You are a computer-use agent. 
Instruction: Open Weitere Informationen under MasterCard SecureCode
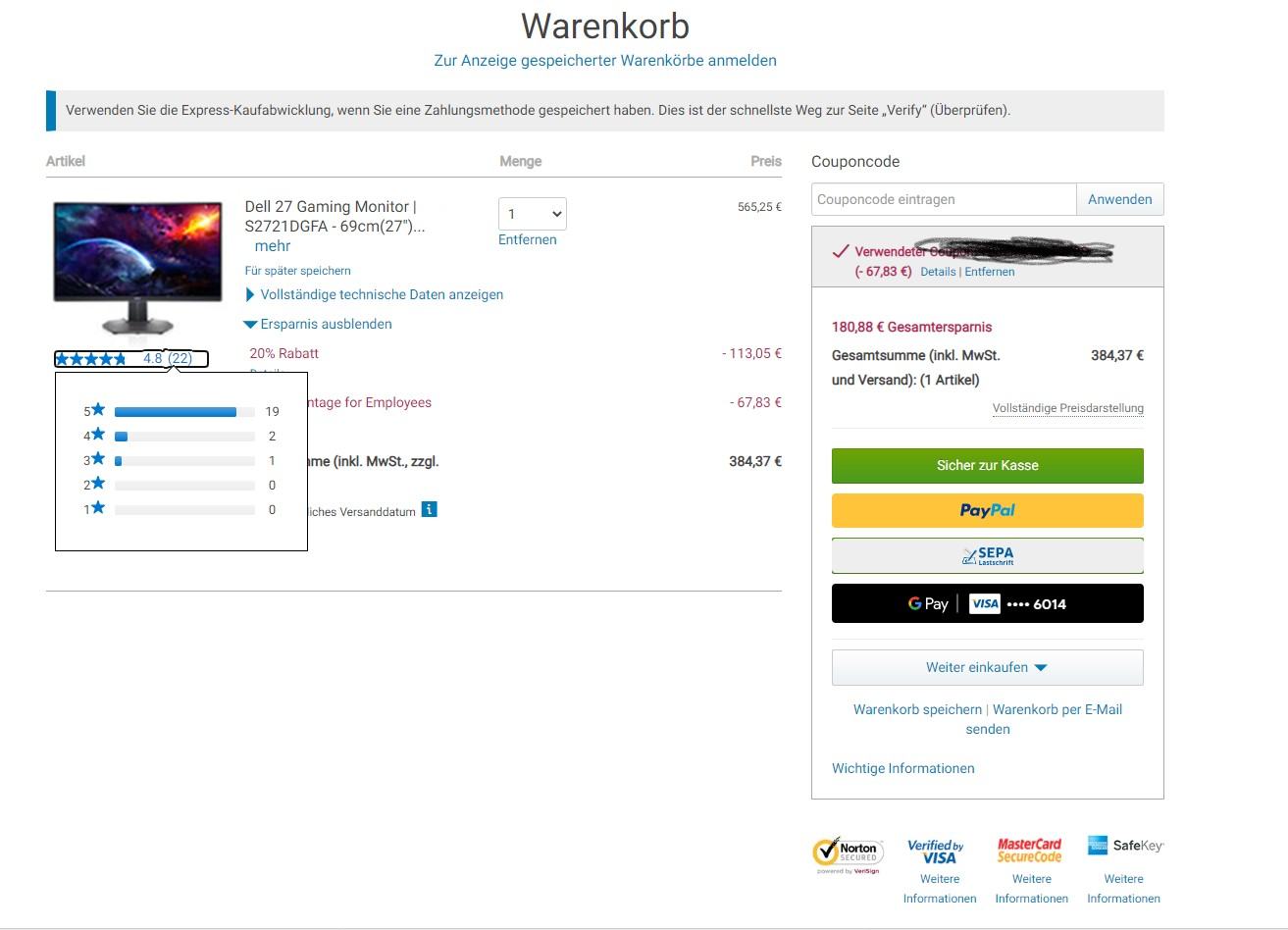click(x=1032, y=889)
